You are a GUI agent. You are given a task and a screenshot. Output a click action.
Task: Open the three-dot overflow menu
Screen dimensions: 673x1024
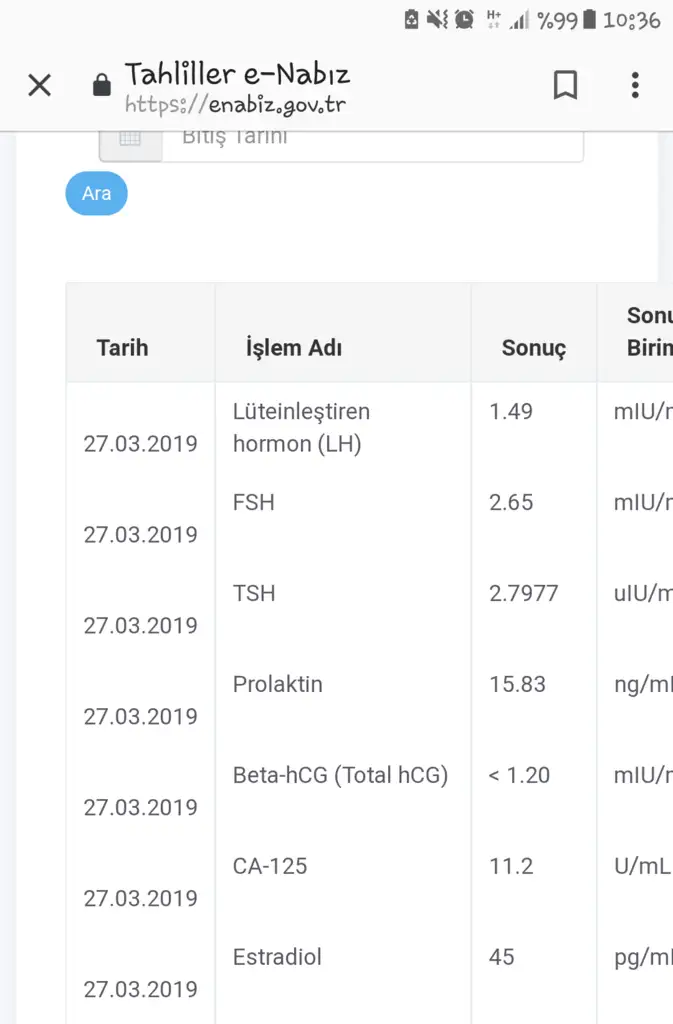tap(635, 86)
